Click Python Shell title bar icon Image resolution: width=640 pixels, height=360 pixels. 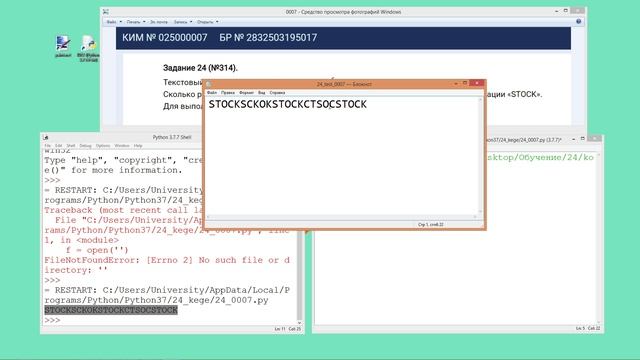(x=46, y=138)
